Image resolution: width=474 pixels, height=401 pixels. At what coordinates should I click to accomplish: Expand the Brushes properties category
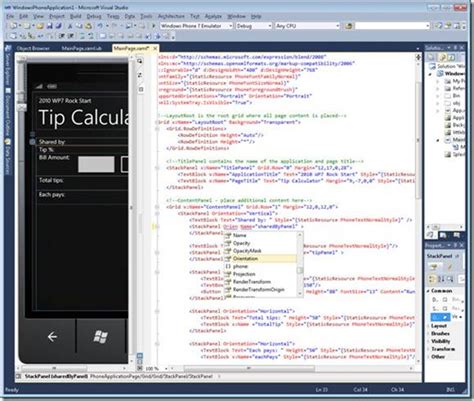click(x=428, y=333)
